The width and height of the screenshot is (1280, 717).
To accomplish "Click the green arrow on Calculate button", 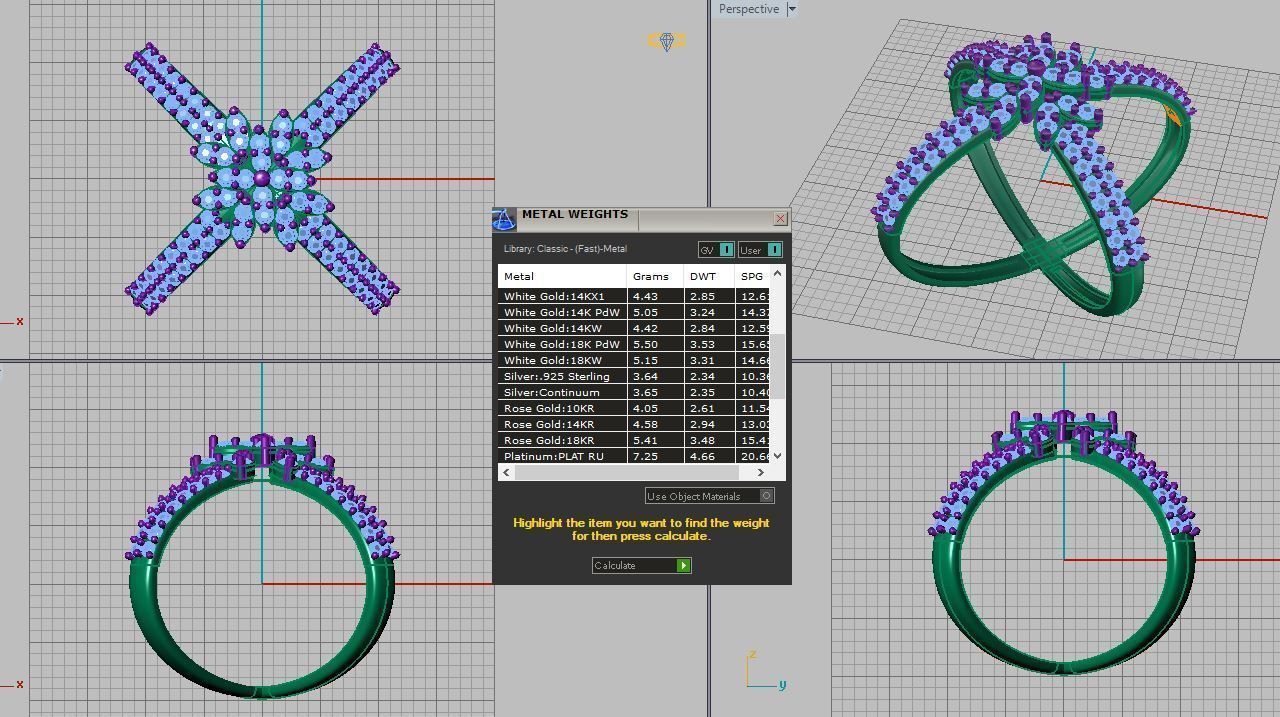I will pos(683,565).
